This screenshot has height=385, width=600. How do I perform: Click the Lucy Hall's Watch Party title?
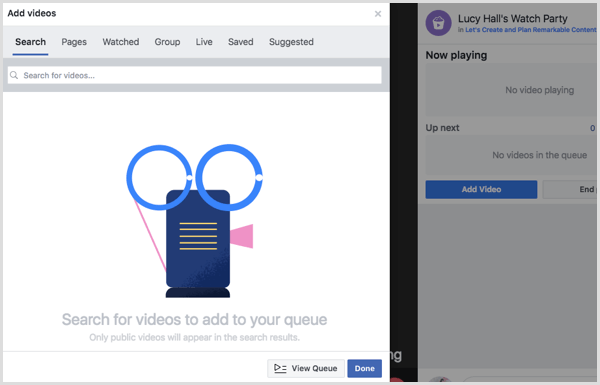[512, 18]
